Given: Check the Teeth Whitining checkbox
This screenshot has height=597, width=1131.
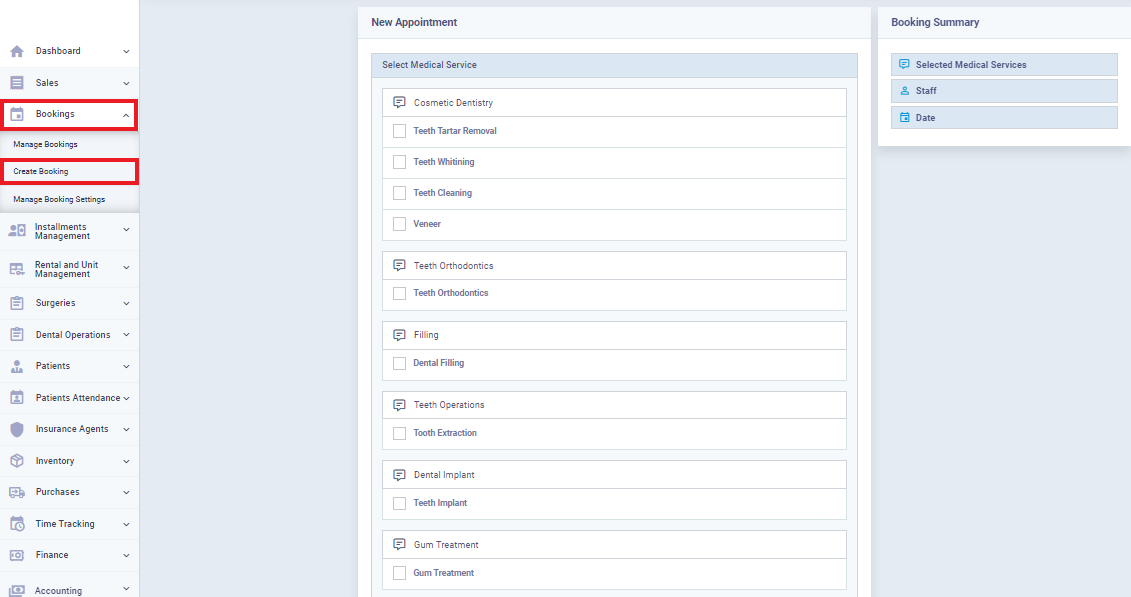Looking at the screenshot, I should [x=399, y=162].
